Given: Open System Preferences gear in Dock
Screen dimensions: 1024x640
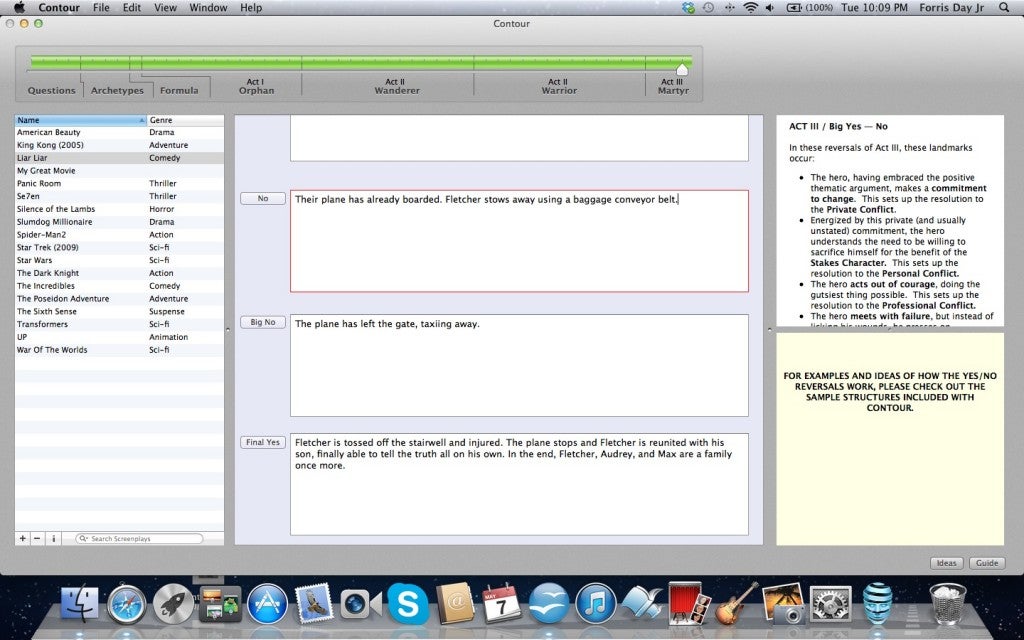Looking at the screenshot, I should coord(830,604).
